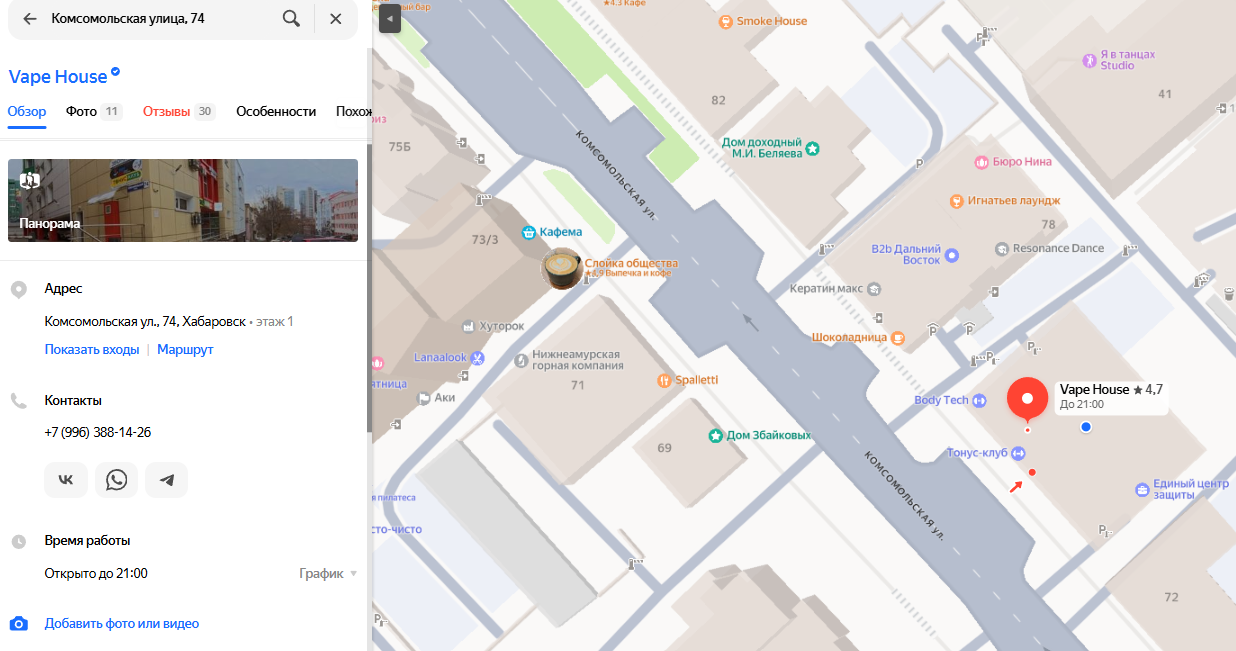Click the Шоколадница cafe map icon
The image size is (1236, 651).
(898, 338)
